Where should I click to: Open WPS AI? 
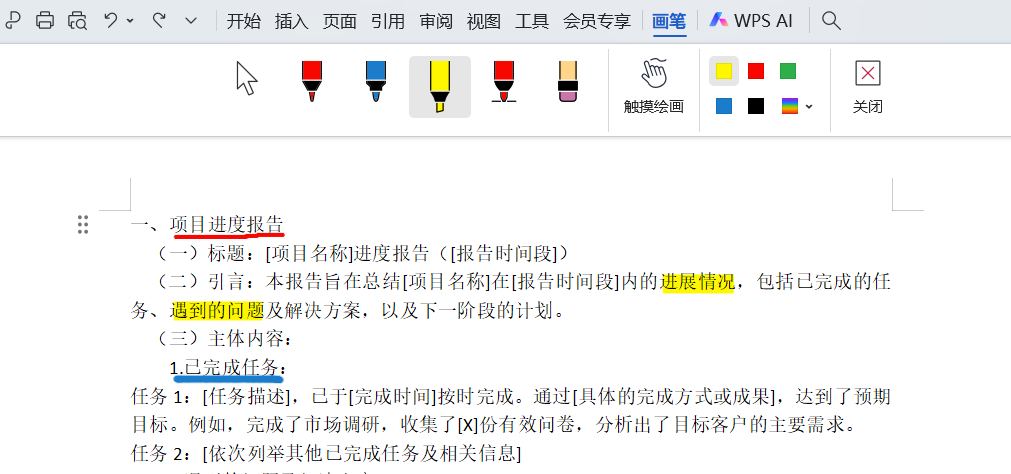click(750, 20)
